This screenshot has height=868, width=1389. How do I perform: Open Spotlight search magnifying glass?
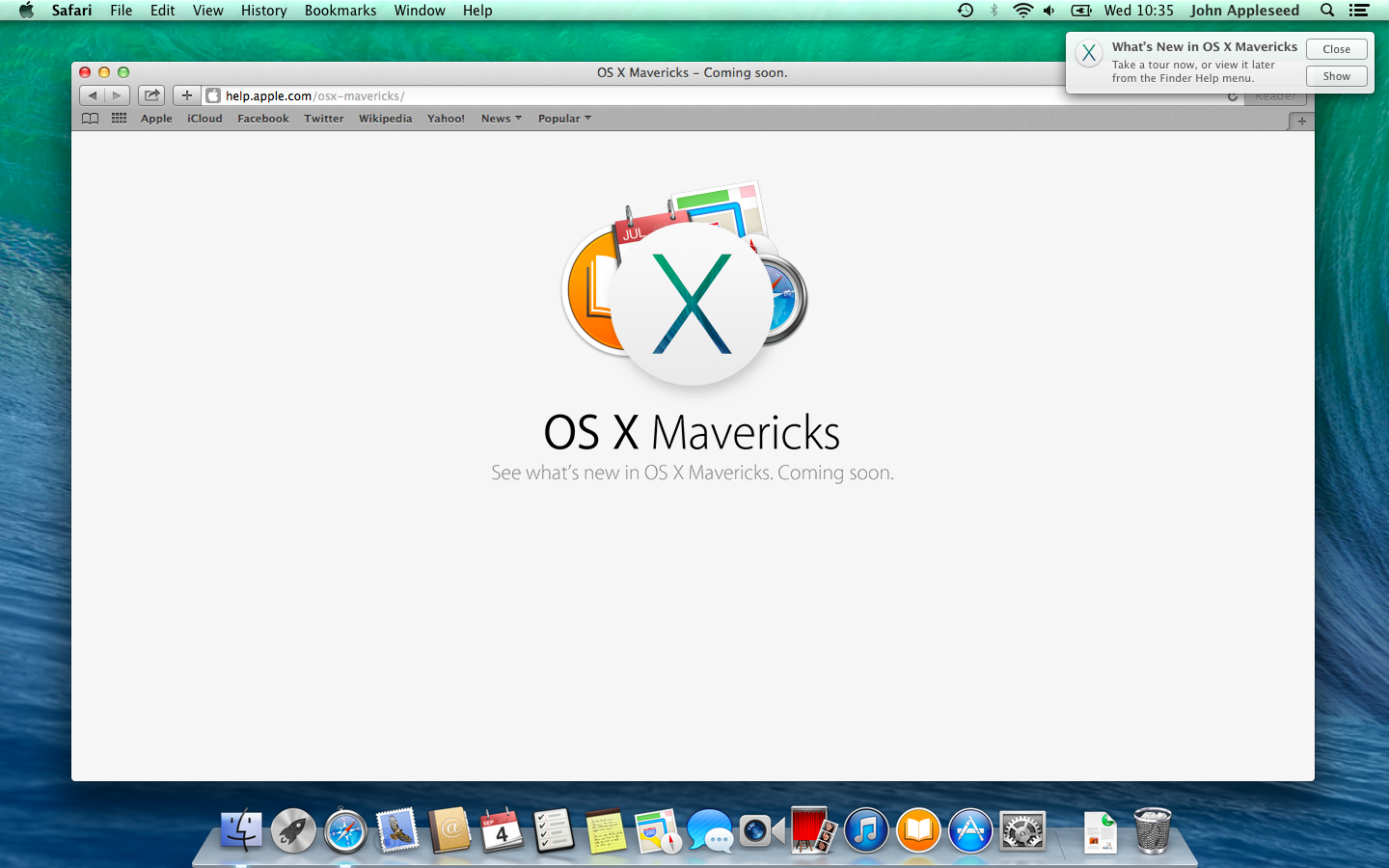click(x=1327, y=11)
